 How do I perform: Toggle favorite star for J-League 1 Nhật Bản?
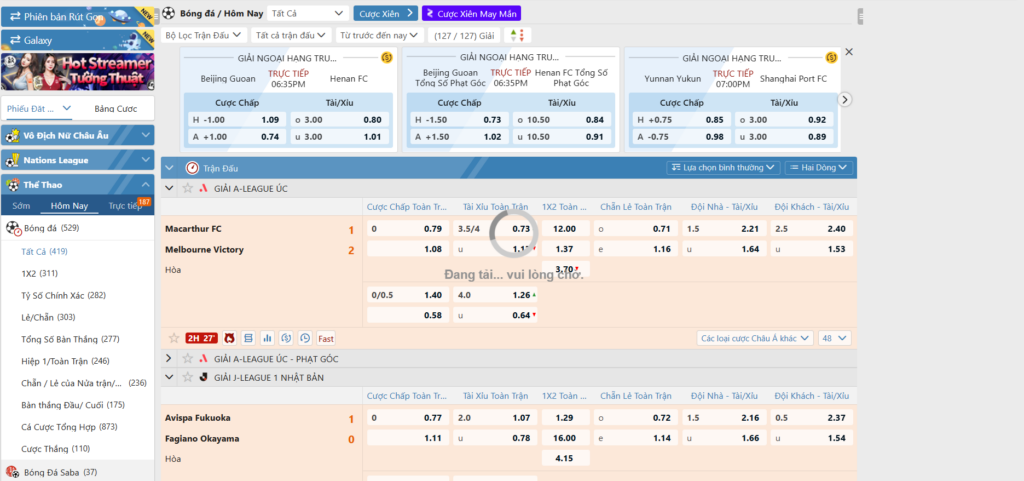pyautogui.click(x=185, y=377)
